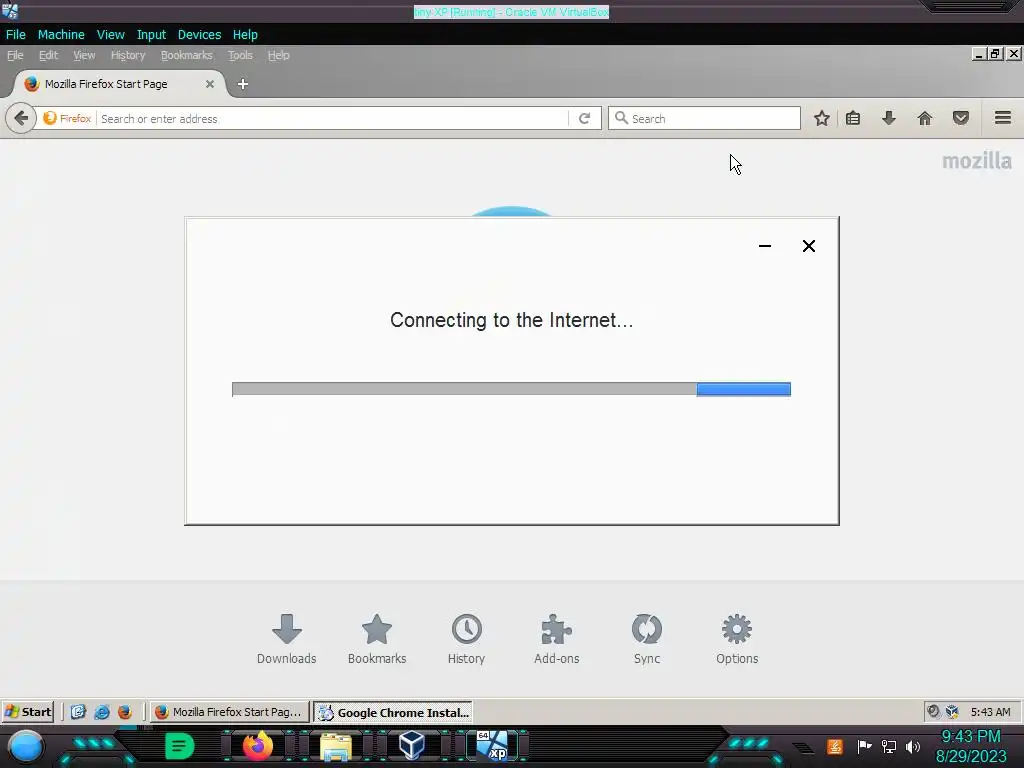Bookmark this page with the star icon

tap(822, 118)
